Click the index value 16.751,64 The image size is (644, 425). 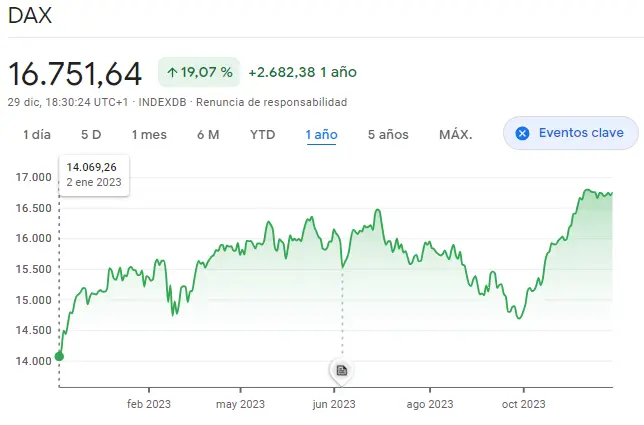75,74
